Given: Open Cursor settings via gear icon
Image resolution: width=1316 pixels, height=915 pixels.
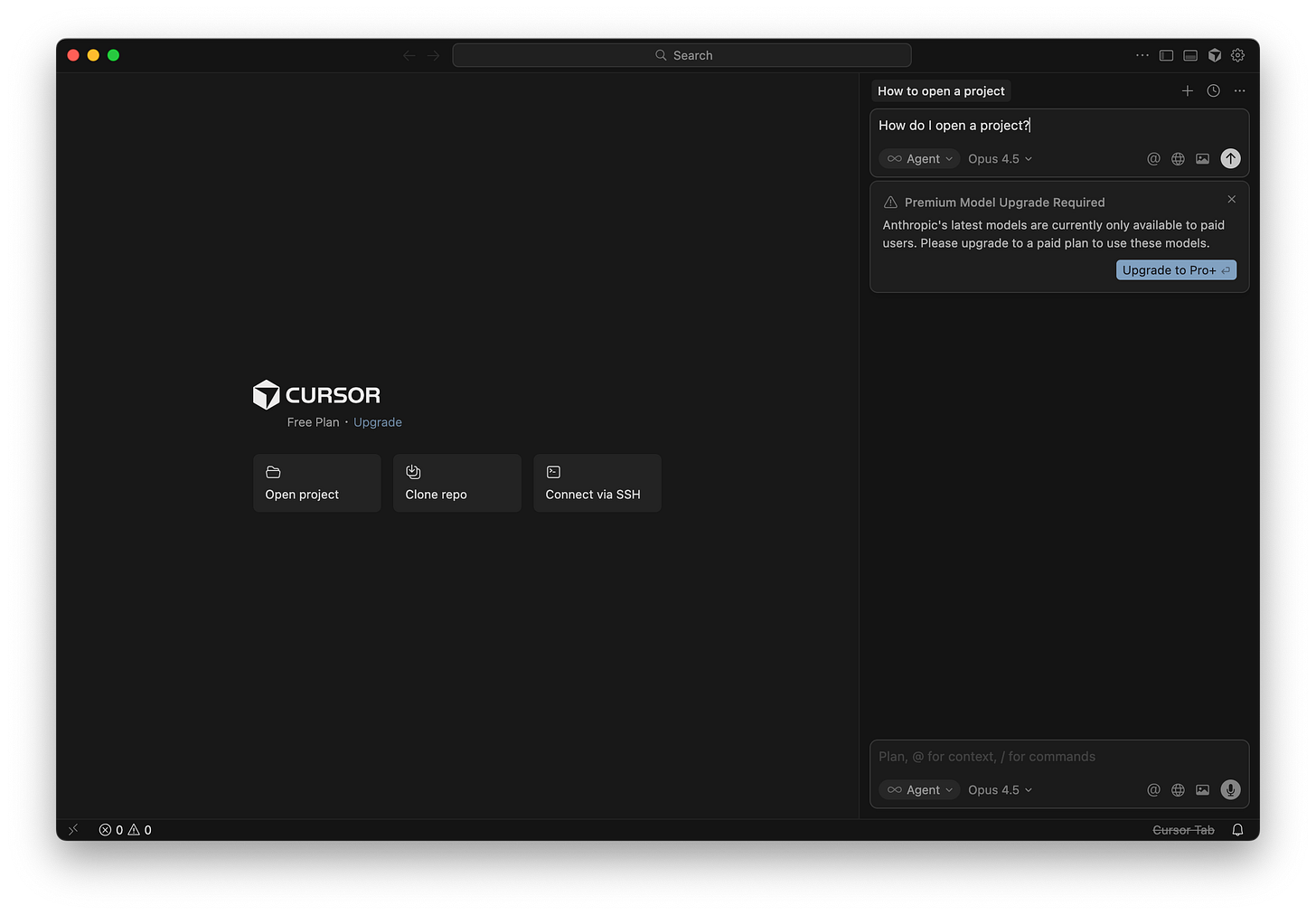Looking at the screenshot, I should [x=1238, y=55].
